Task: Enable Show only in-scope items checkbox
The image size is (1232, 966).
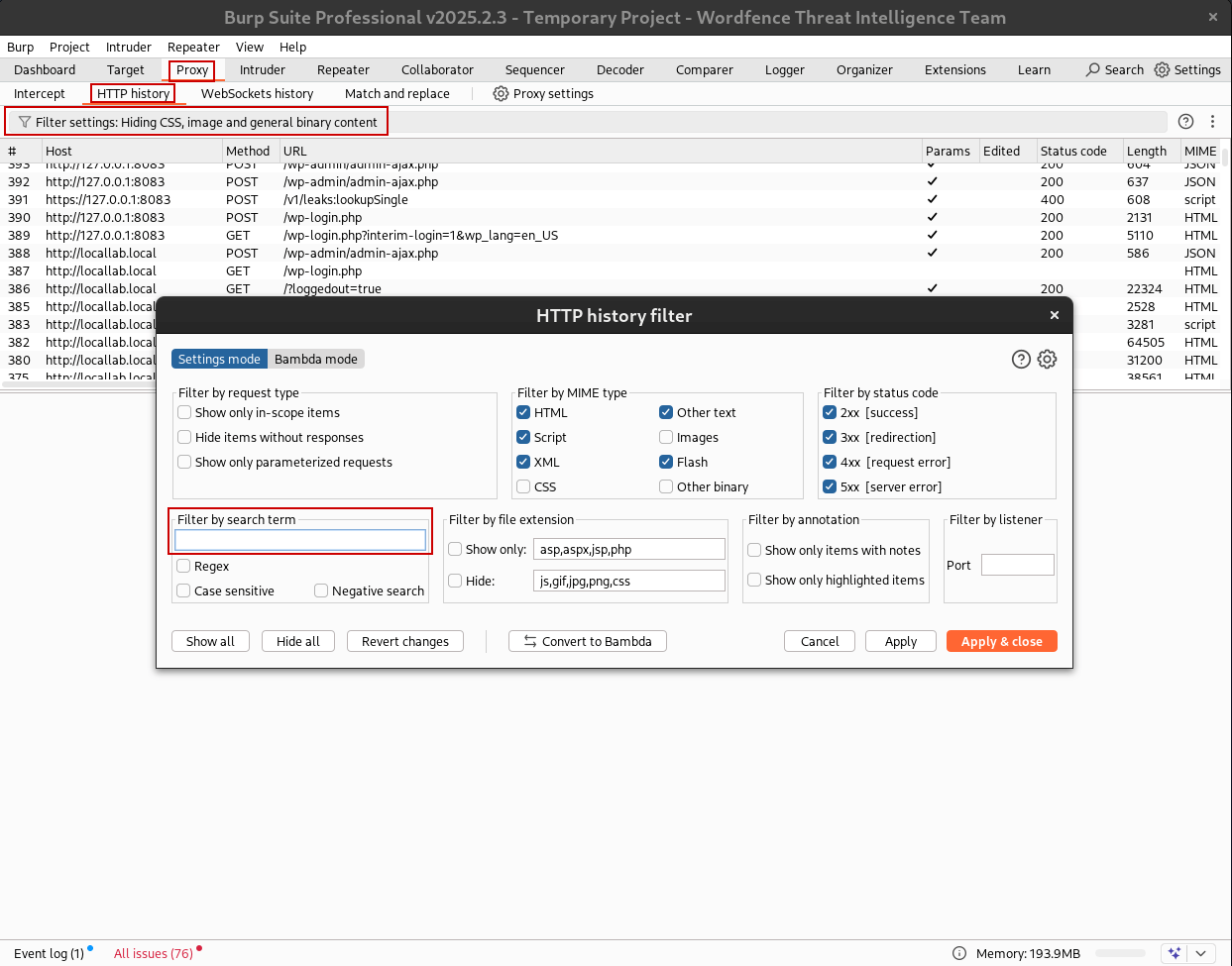Action: tap(184, 412)
